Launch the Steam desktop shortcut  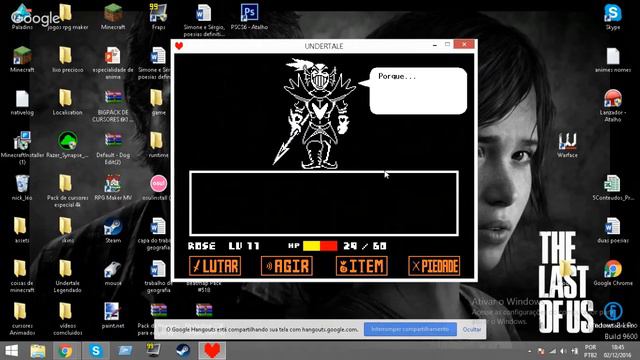[x=113, y=231]
